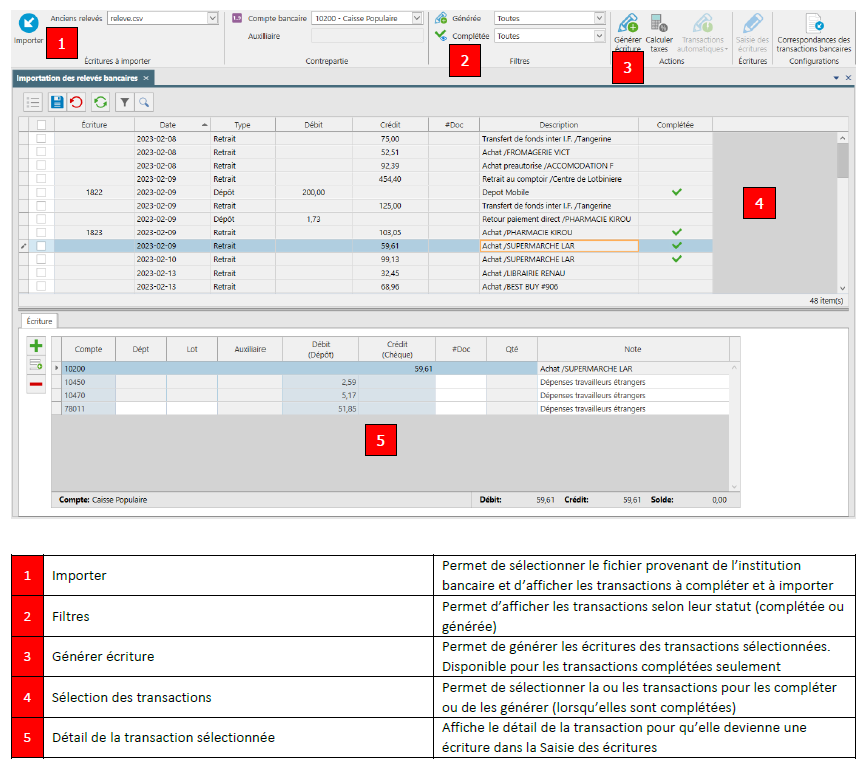Viewport: 867px width, 769px height.
Task: Expand the Compte bancaire dropdown
Action: pyautogui.click(x=417, y=18)
